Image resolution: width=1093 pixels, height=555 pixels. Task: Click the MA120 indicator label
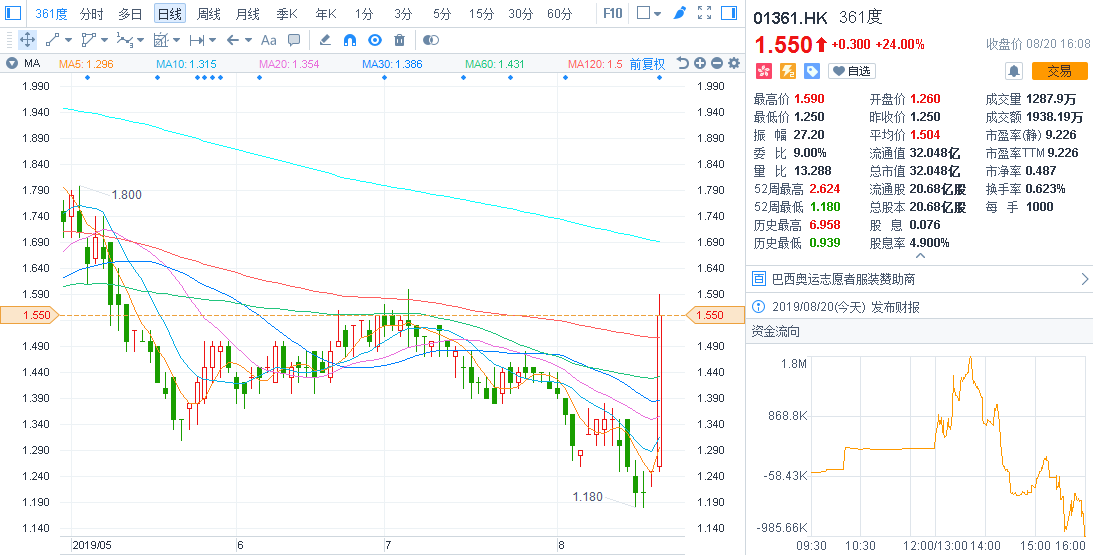pyautogui.click(x=595, y=64)
